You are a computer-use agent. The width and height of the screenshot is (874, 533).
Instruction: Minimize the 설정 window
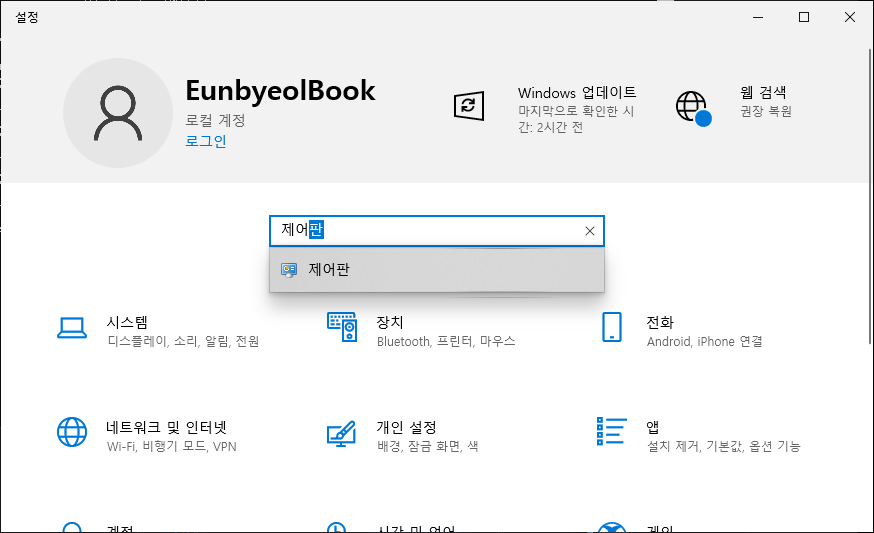pyautogui.click(x=758, y=17)
